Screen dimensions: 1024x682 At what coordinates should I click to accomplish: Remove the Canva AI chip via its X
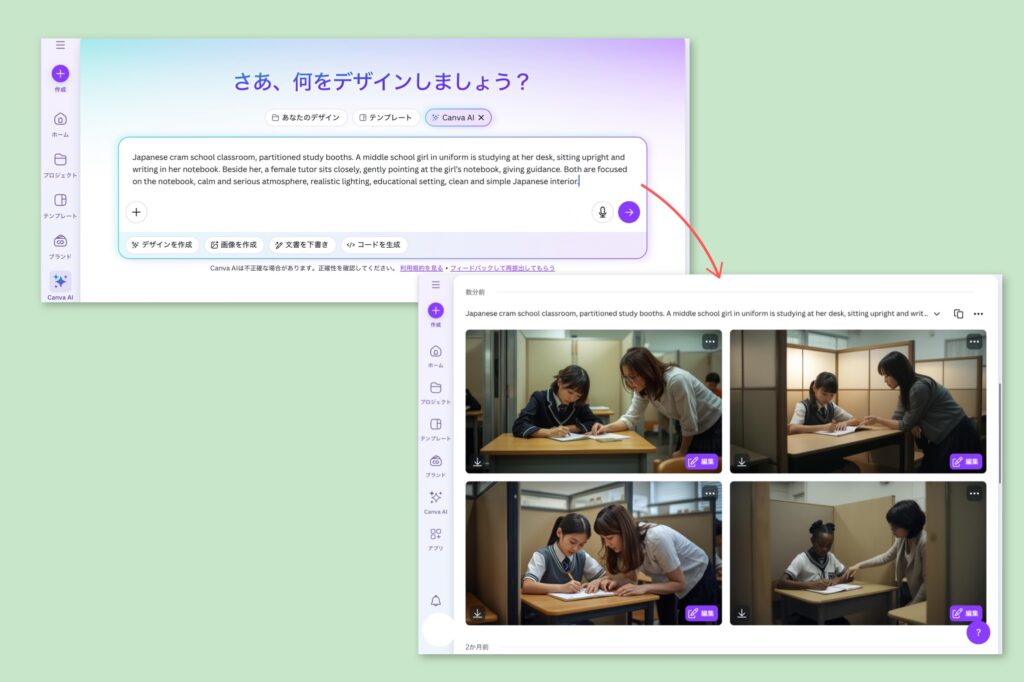tap(481, 118)
